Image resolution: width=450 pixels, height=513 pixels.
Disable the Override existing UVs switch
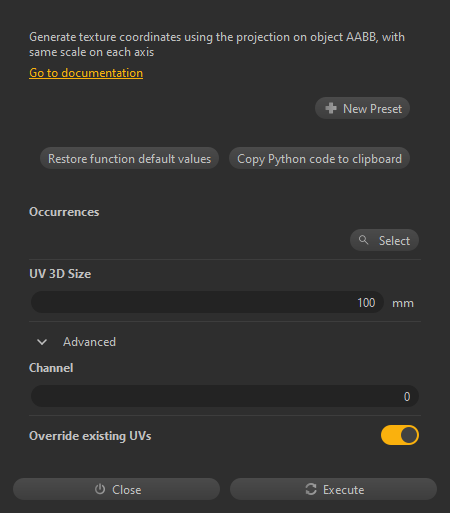[x=400, y=435]
